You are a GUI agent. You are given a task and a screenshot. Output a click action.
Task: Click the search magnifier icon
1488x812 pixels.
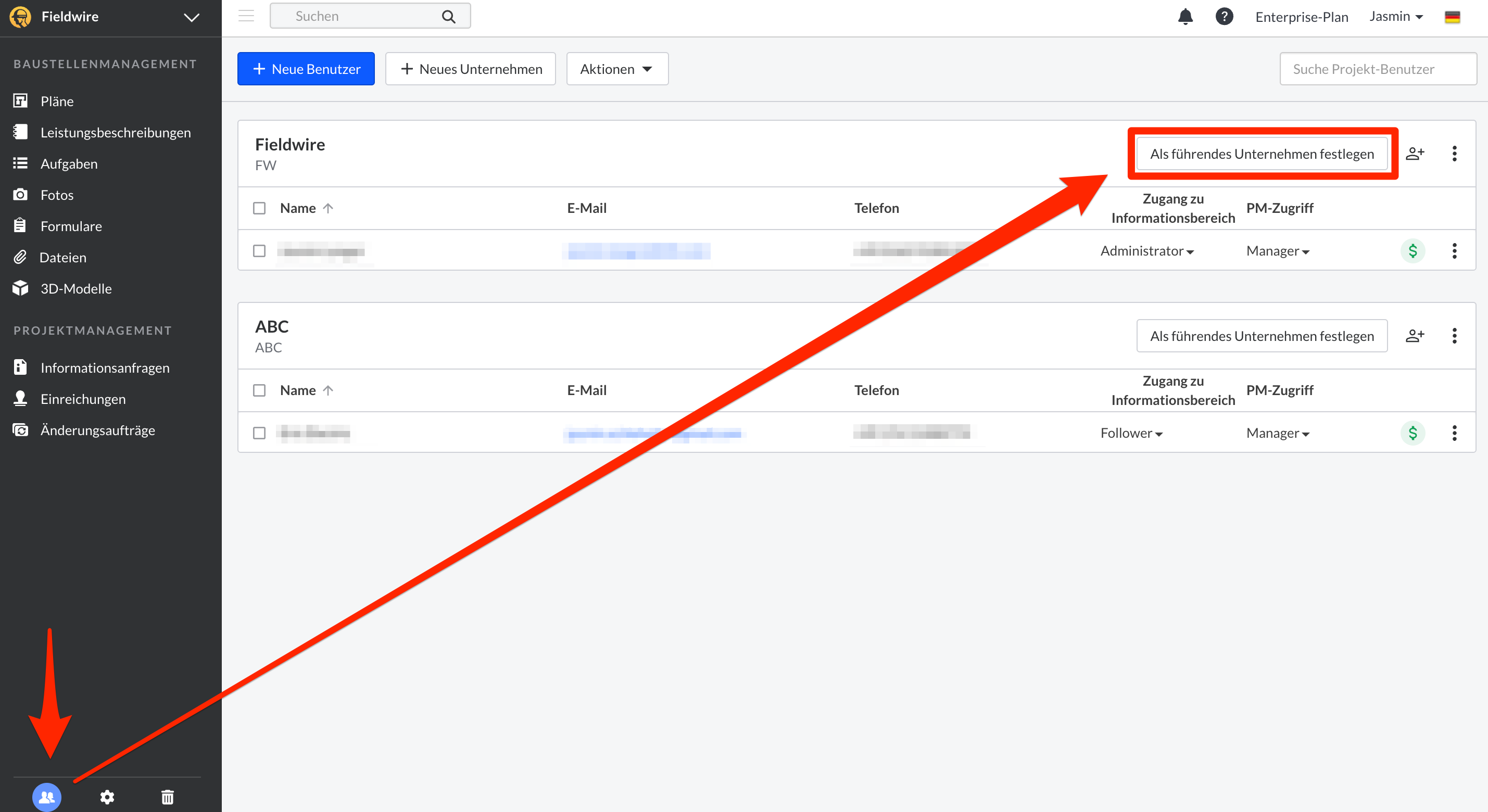click(x=449, y=16)
